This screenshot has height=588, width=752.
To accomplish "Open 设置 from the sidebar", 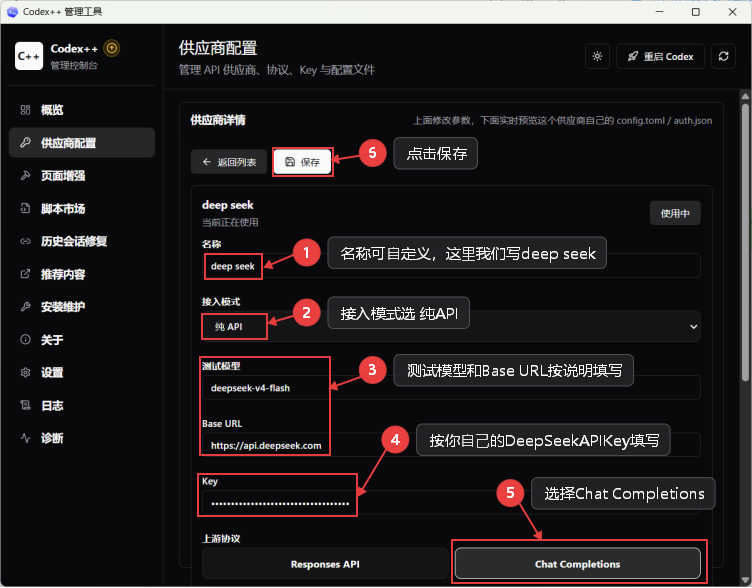I will [x=82, y=373].
